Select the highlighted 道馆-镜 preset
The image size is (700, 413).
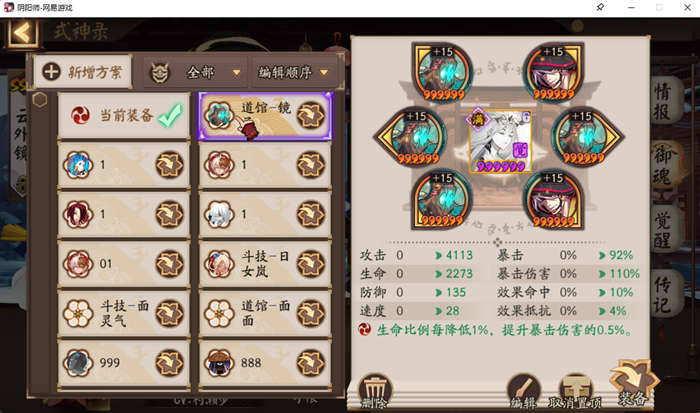tap(265, 116)
